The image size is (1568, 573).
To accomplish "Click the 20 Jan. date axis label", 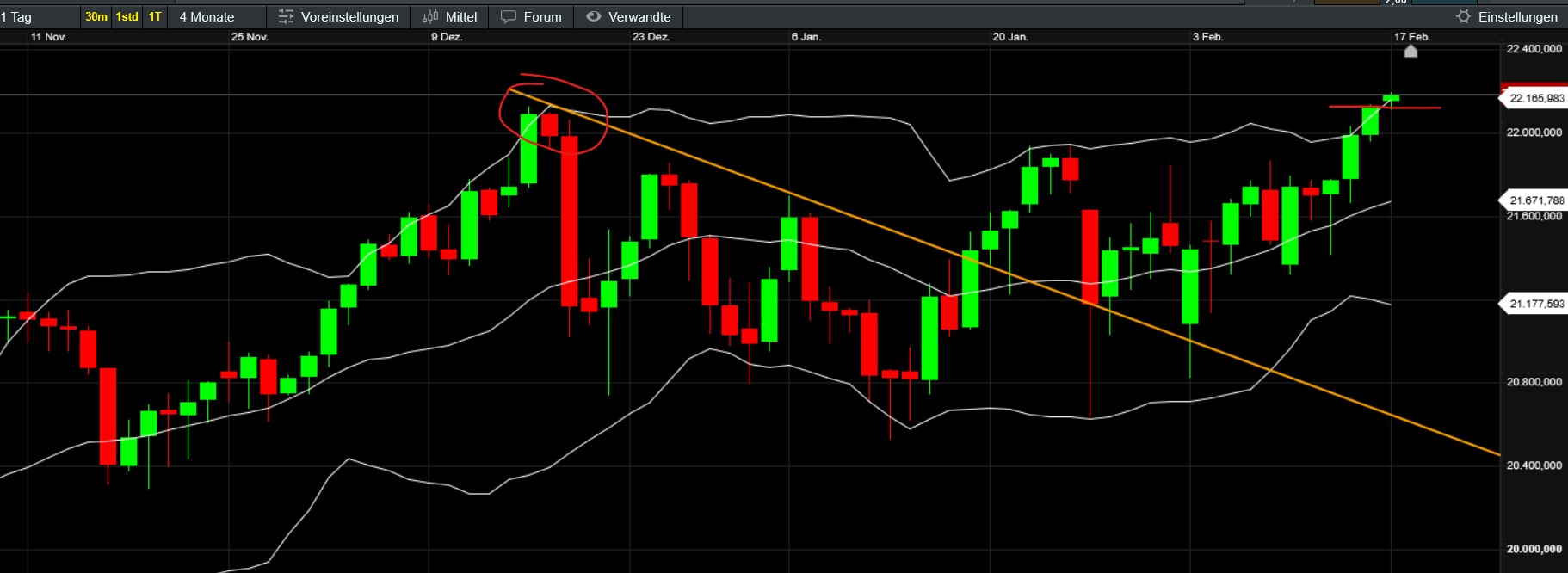I will tap(1010, 37).
